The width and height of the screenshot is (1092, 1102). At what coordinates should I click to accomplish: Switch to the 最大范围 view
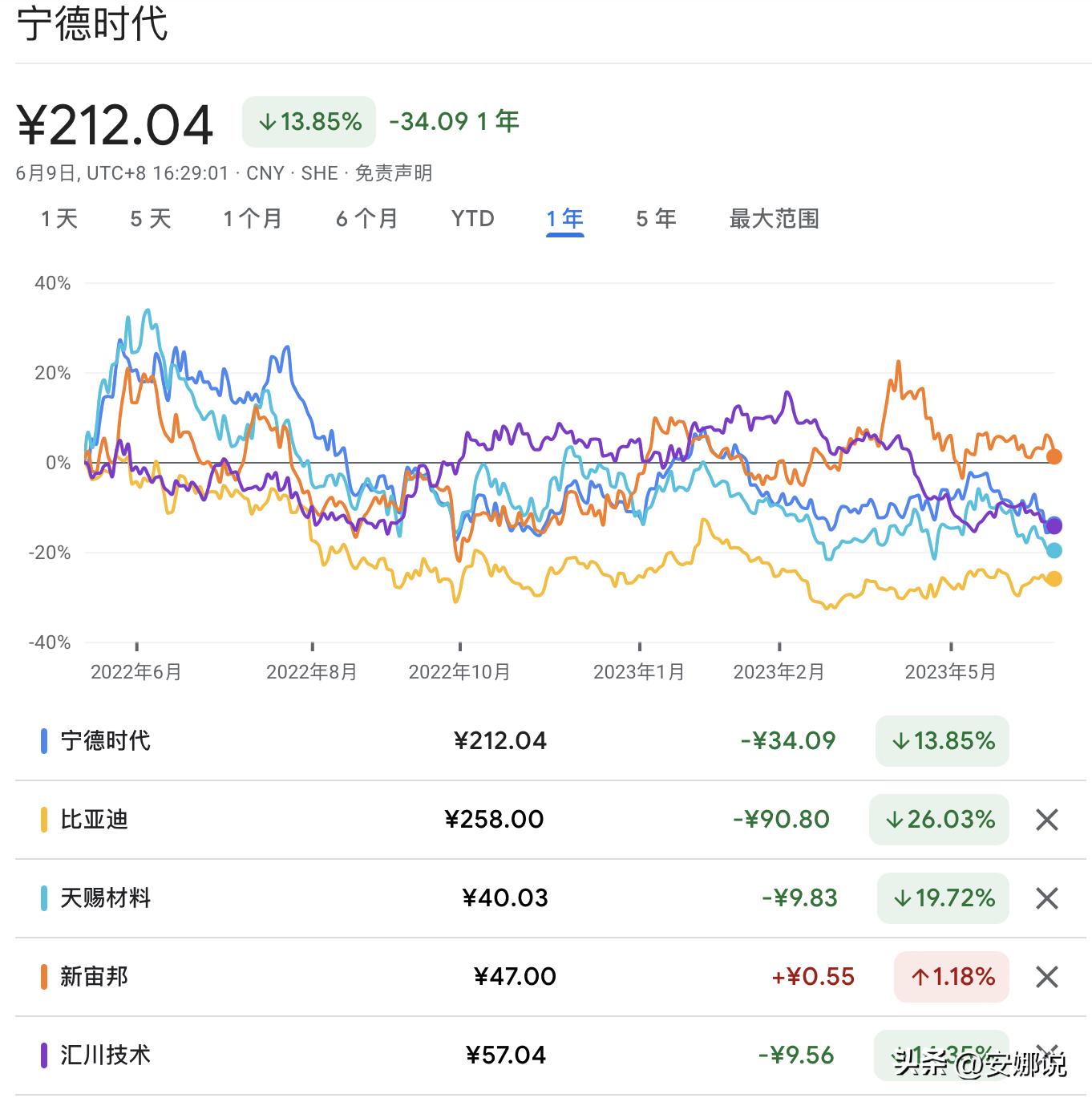pos(774,218)
